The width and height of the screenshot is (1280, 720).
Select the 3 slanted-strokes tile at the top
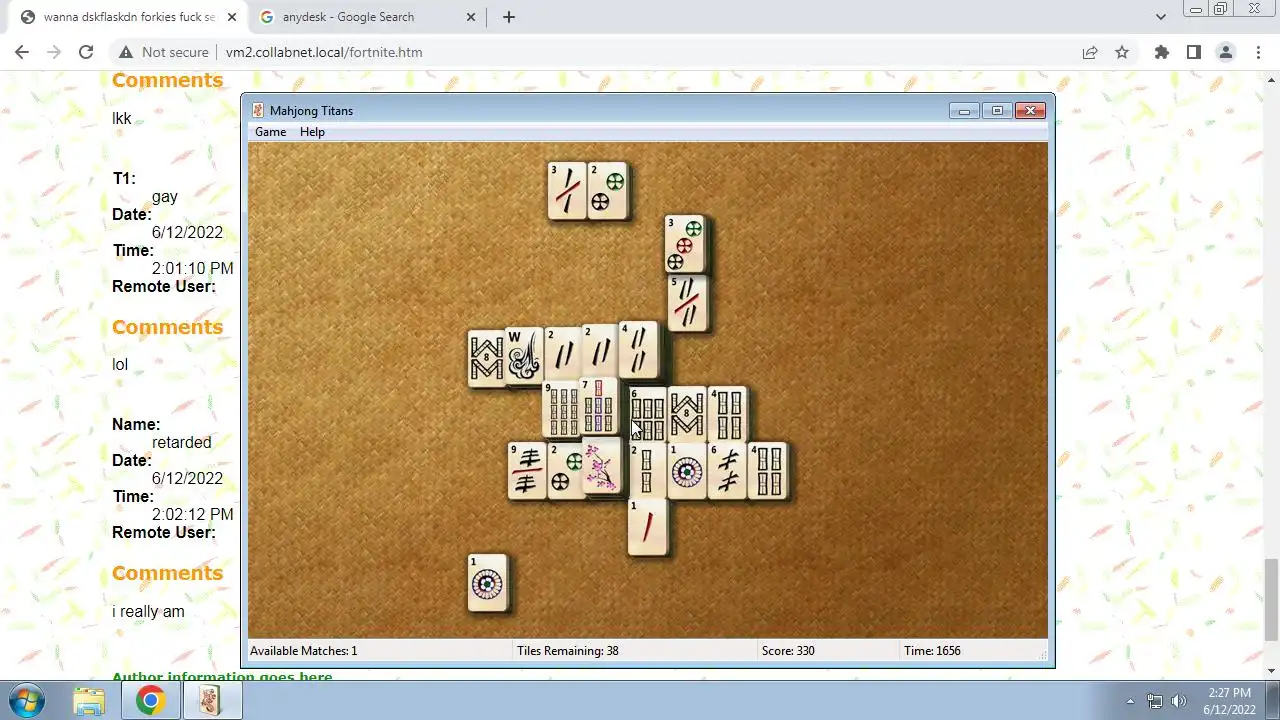pyautogui.click(x=567, y=190)
